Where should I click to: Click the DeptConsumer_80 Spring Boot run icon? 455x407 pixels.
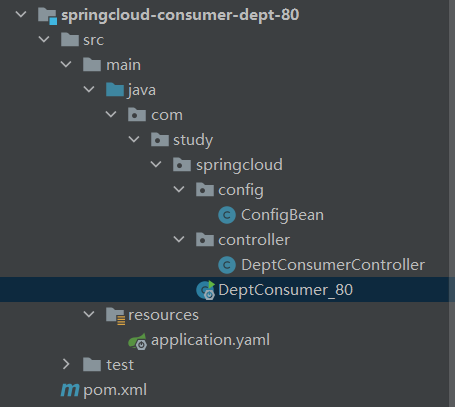pyautogui.click(x=206, y=290)
